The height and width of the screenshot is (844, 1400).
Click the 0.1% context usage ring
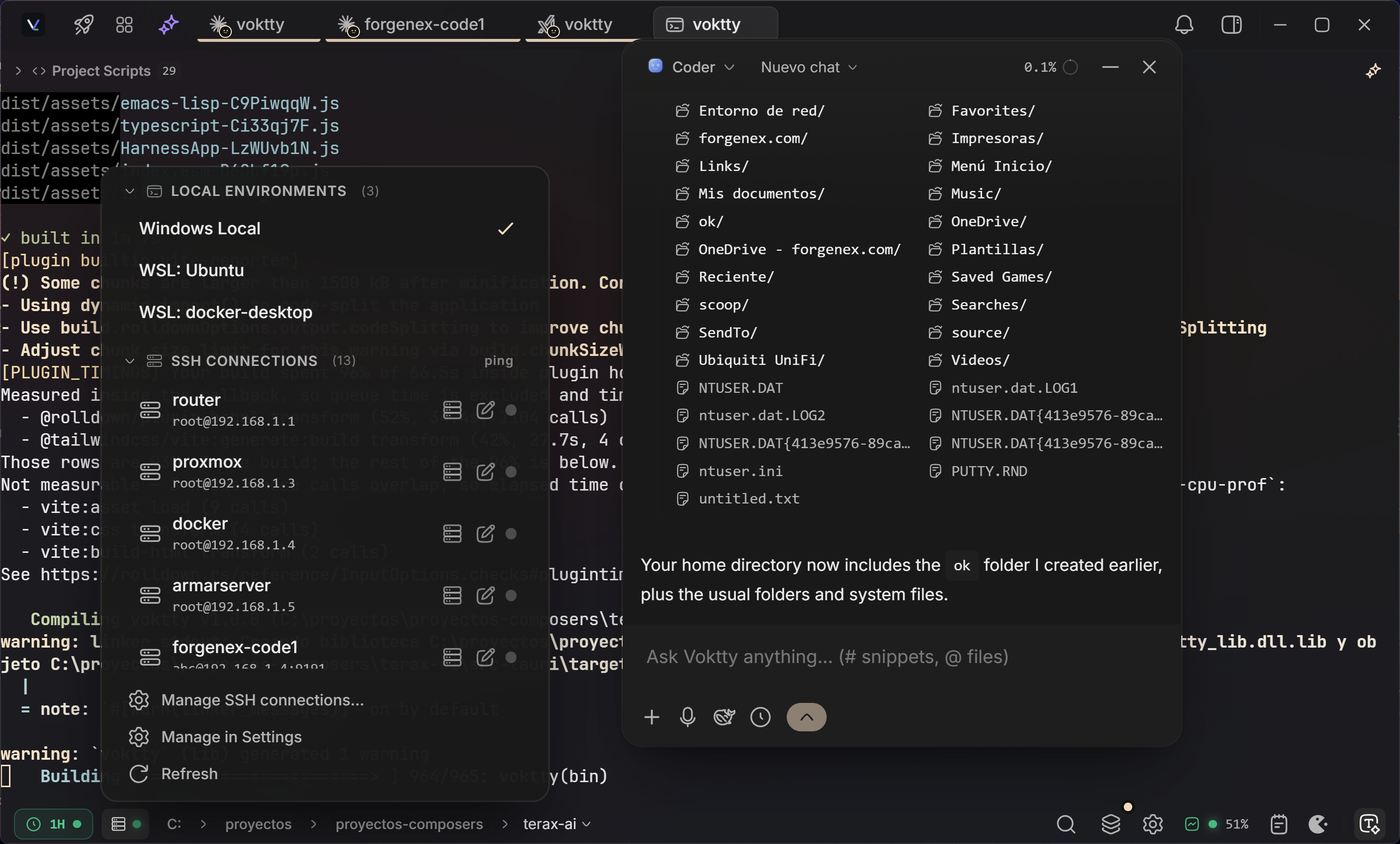pos(1070,67)
